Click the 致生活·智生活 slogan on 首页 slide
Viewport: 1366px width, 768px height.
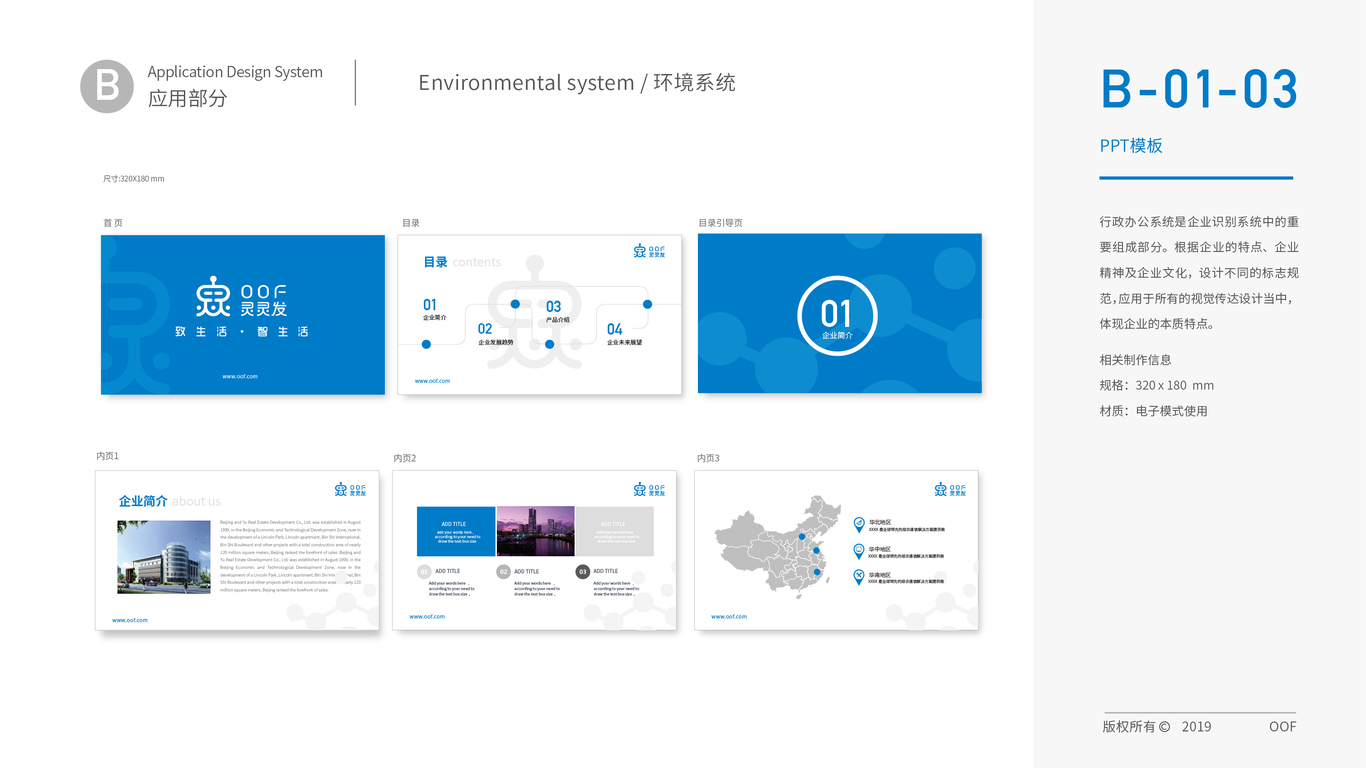pyautogui.click(x=242, y=331)
